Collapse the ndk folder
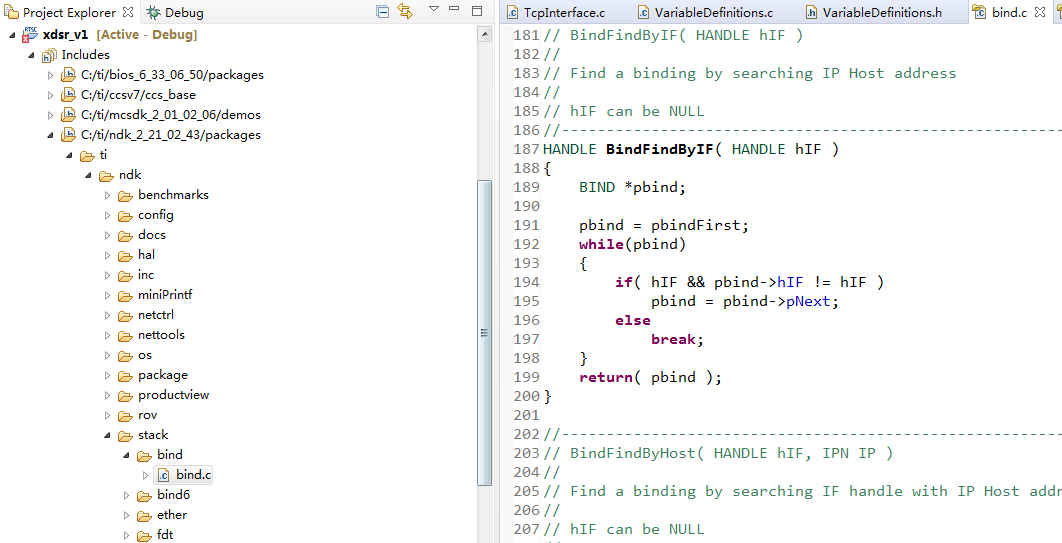This screenshot has height=543, width=1062. (x=88, y=175)
